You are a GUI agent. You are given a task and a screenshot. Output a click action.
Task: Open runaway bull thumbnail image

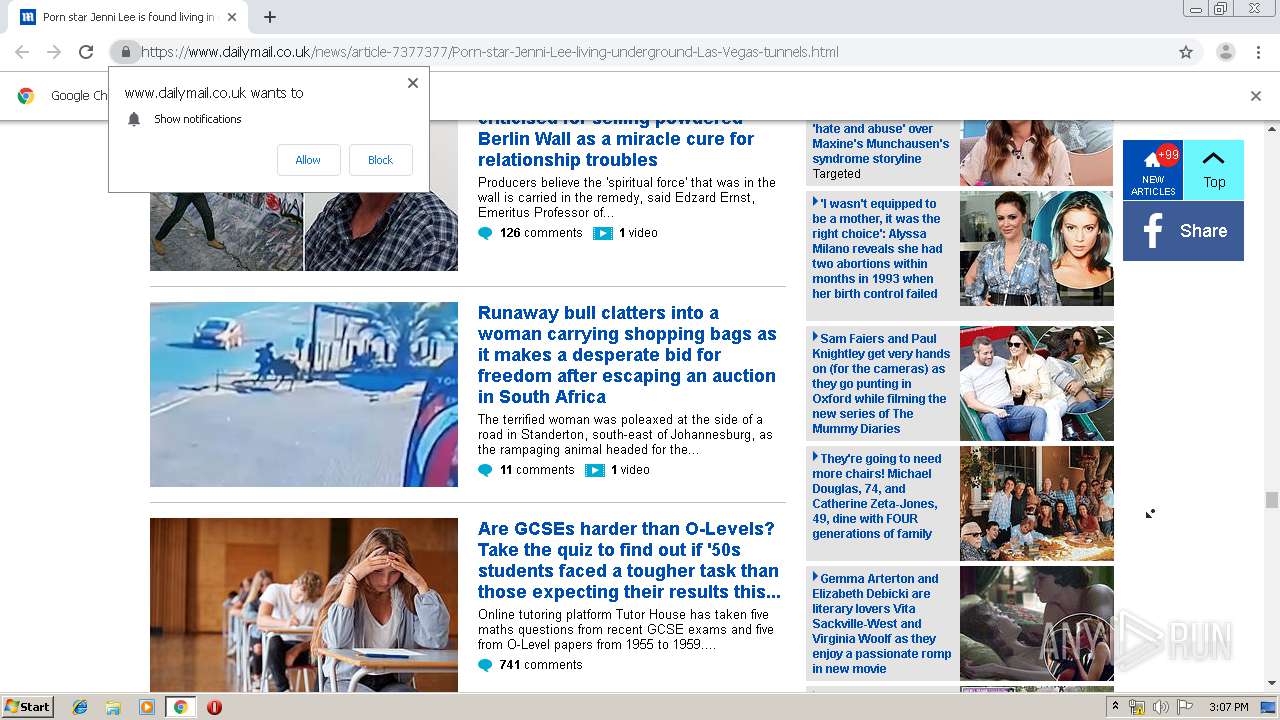click(304, 394)
